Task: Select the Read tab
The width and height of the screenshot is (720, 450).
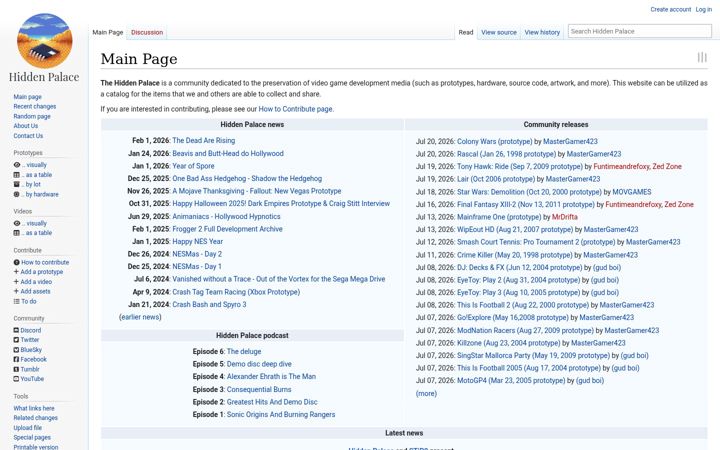Action: point(466,32)
